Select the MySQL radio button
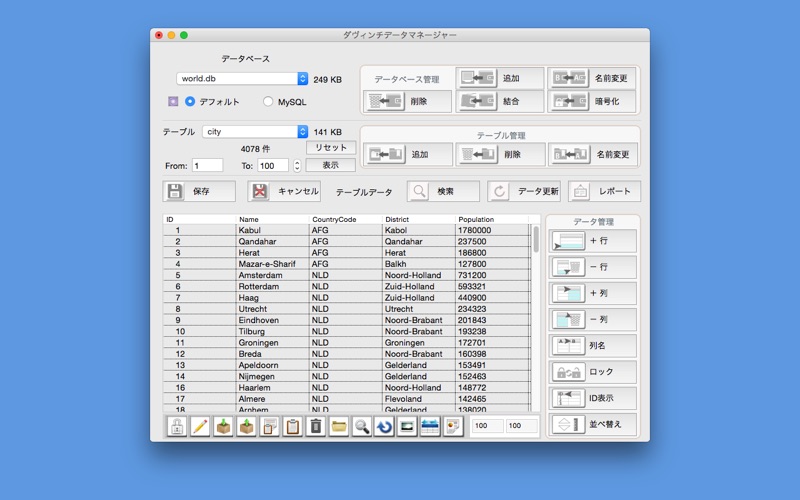800x500 pixels. click(268, 102)
